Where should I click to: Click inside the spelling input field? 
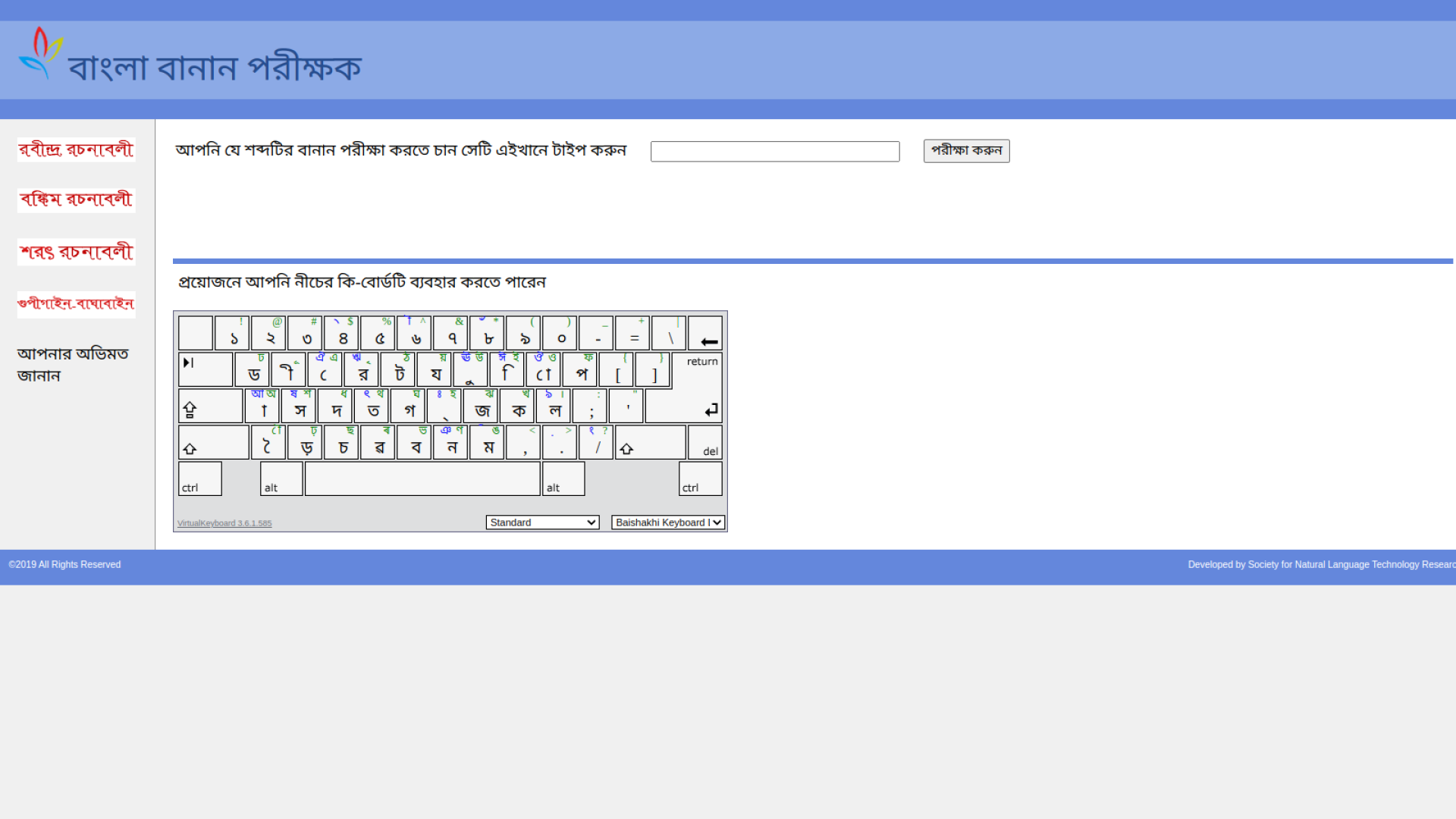[x=774, y=151]
